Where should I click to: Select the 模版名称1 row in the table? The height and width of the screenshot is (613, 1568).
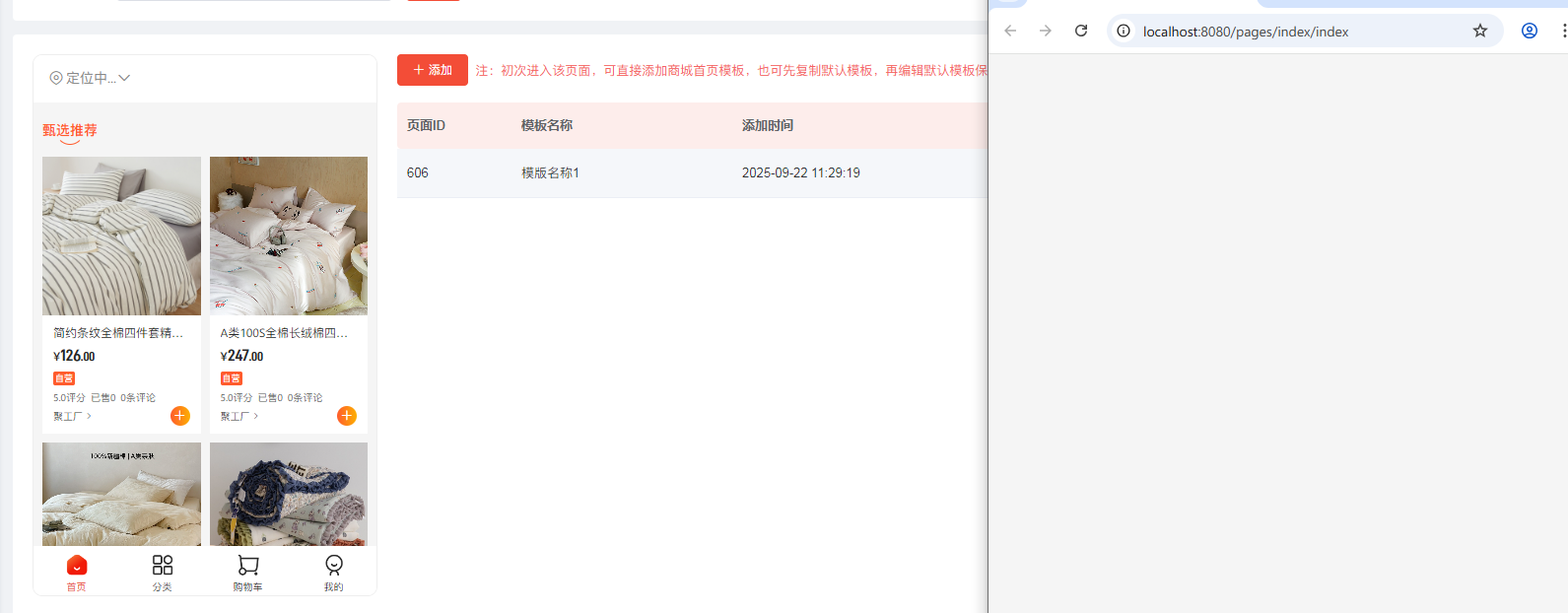coord(550,172)
